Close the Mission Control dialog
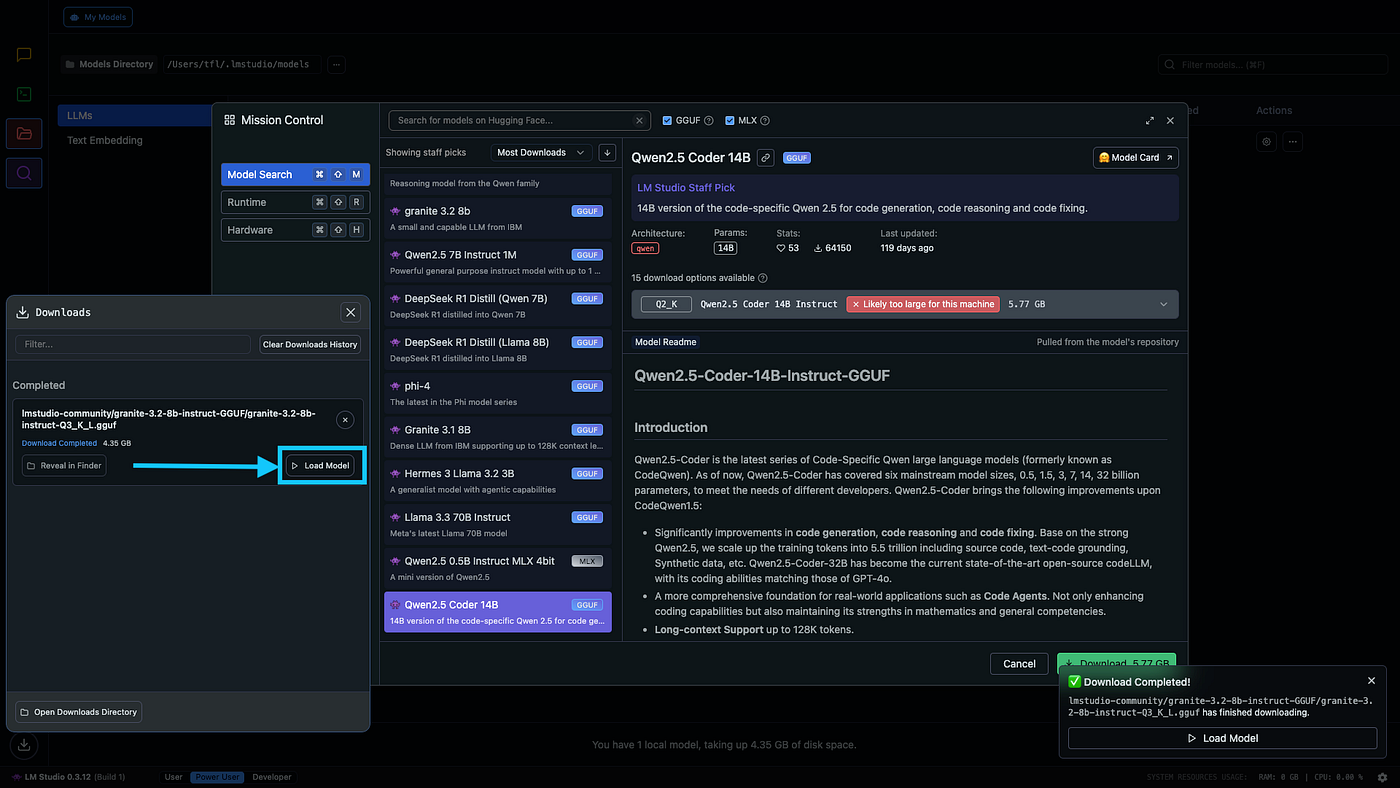 click(x=1170, y=120)
